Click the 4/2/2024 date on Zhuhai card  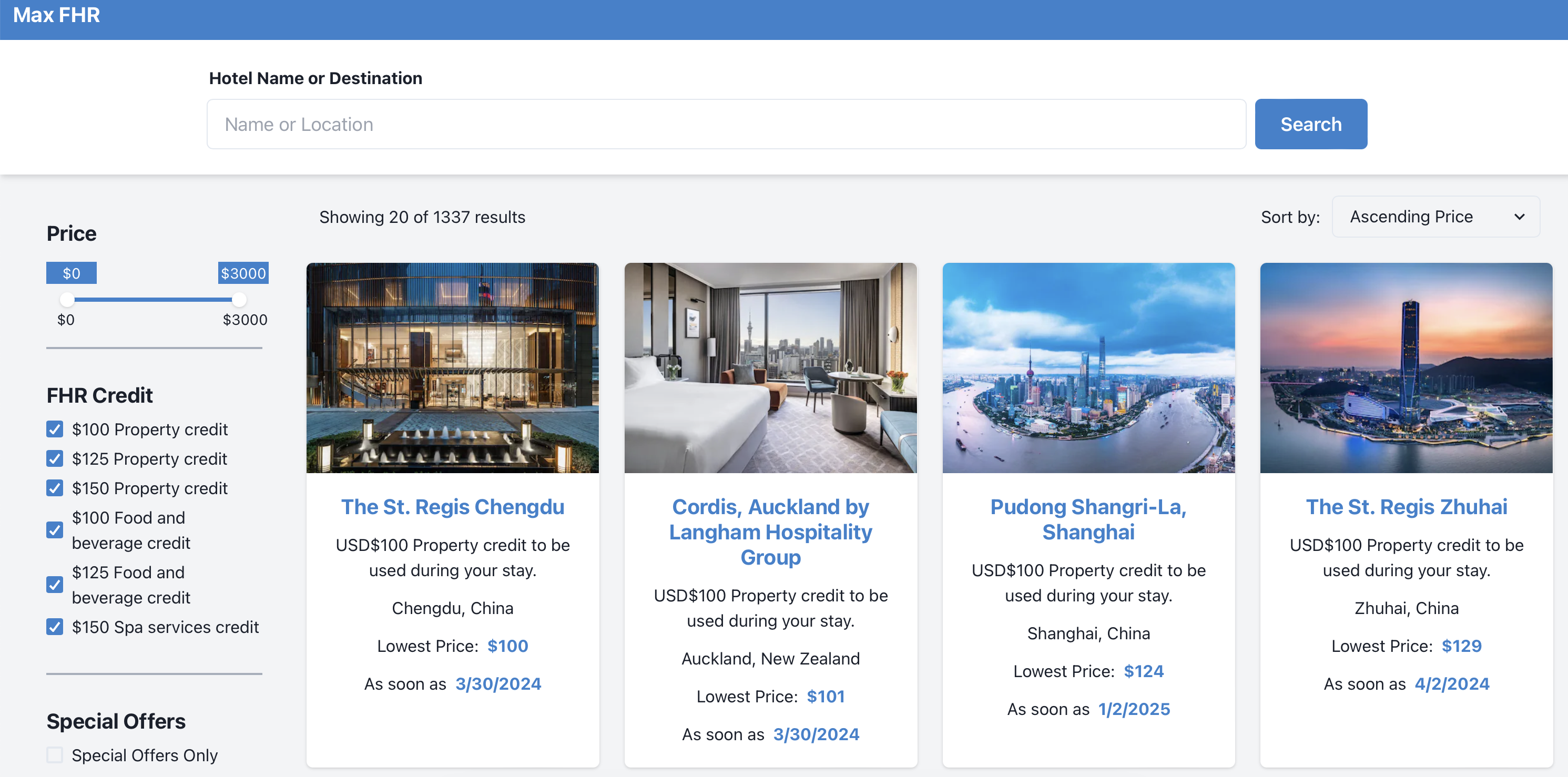click(x=1452, y=684)
